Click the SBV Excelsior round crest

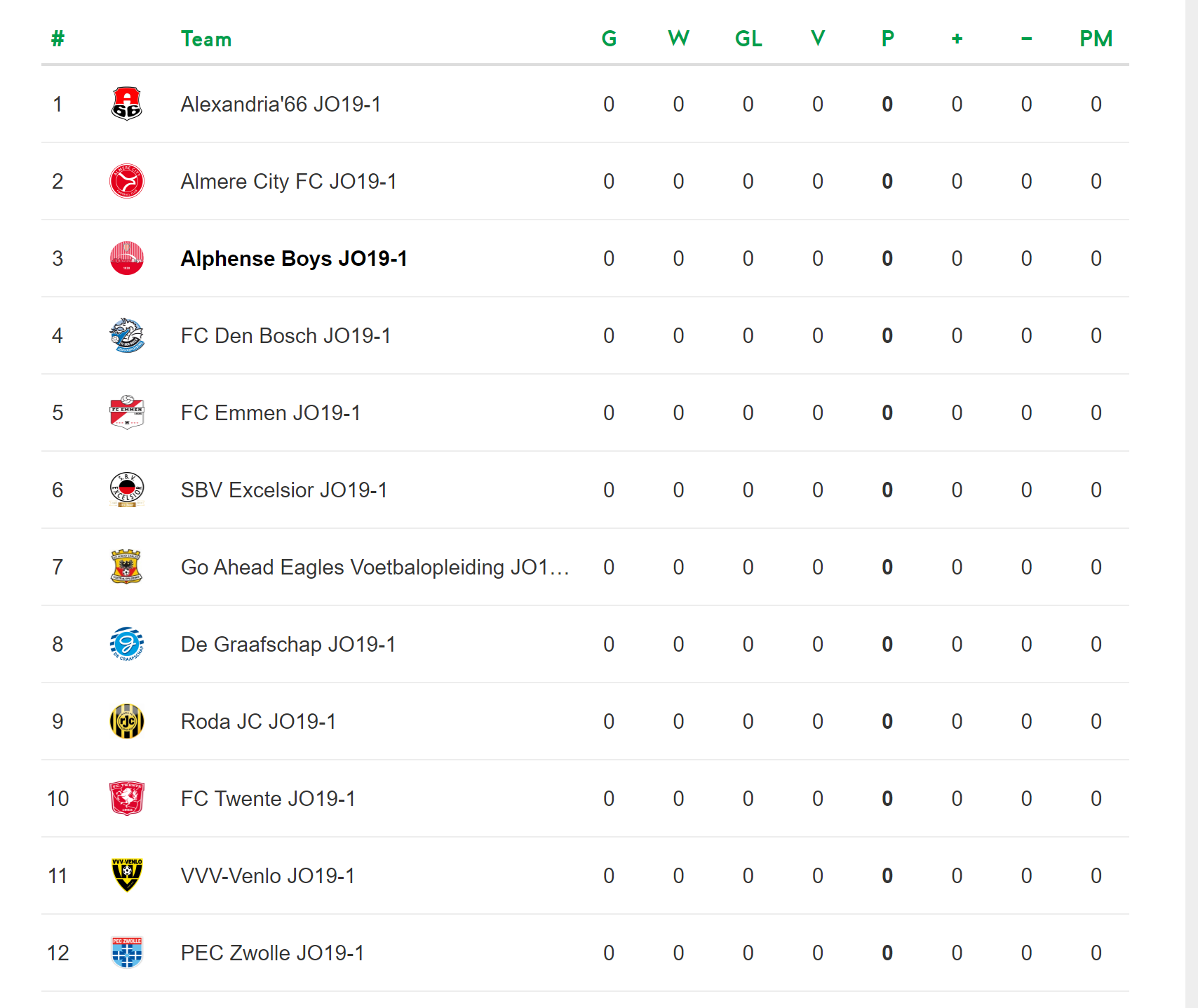click(127, 490)
